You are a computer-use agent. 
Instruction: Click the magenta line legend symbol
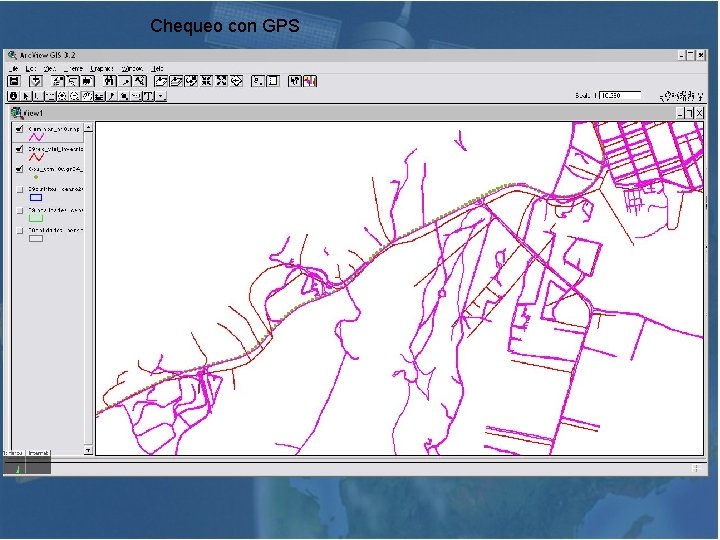[x=36, y=137]
